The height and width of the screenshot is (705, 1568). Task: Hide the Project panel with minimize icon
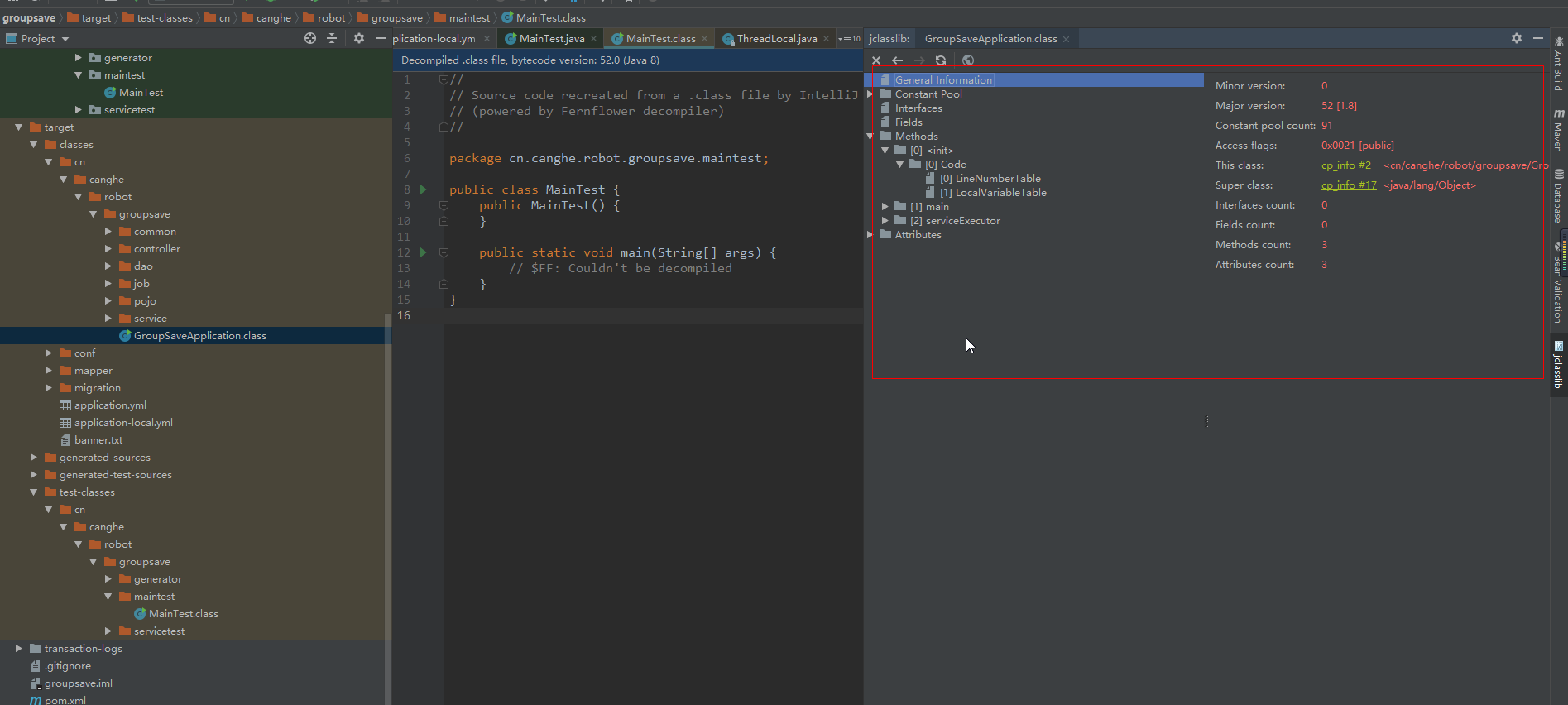pos(381,38)
